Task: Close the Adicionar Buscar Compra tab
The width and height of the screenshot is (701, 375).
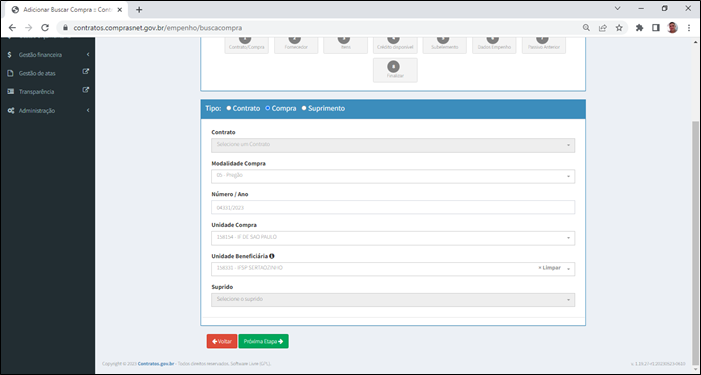Action: point(119,9)
